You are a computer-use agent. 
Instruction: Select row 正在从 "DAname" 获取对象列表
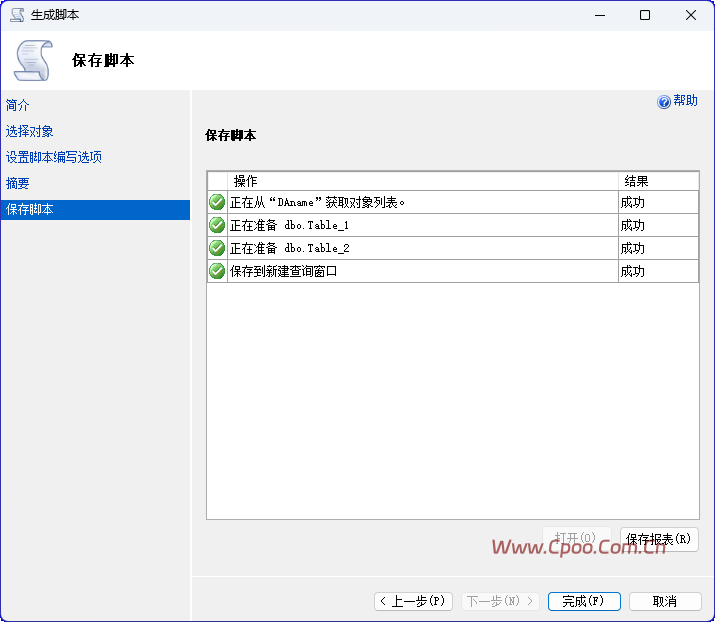(453, 202)
